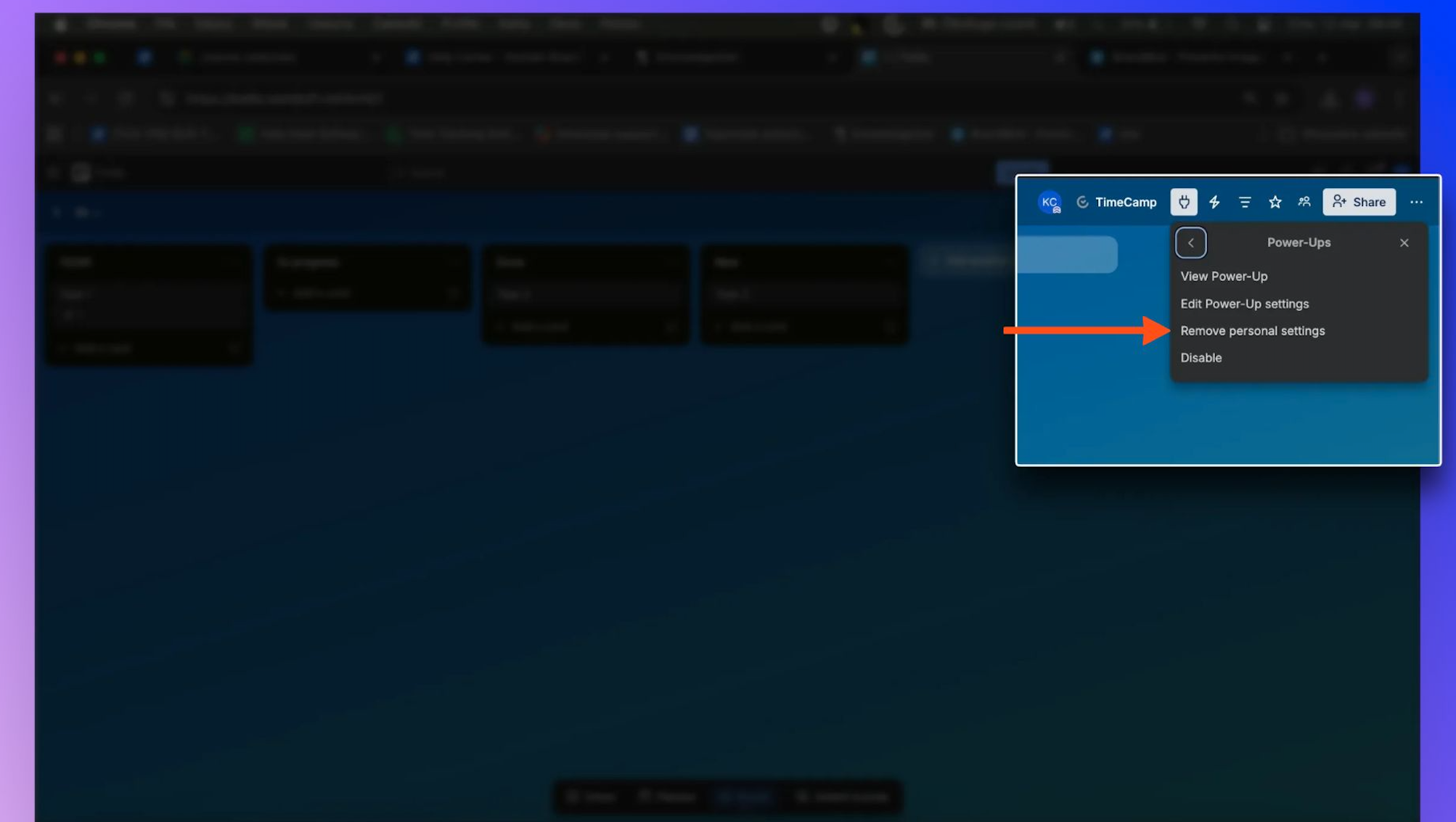Open the Automation lightning bolt menu
Viewport: 1456px width, 822px height.
click(x=1214, y=202)
